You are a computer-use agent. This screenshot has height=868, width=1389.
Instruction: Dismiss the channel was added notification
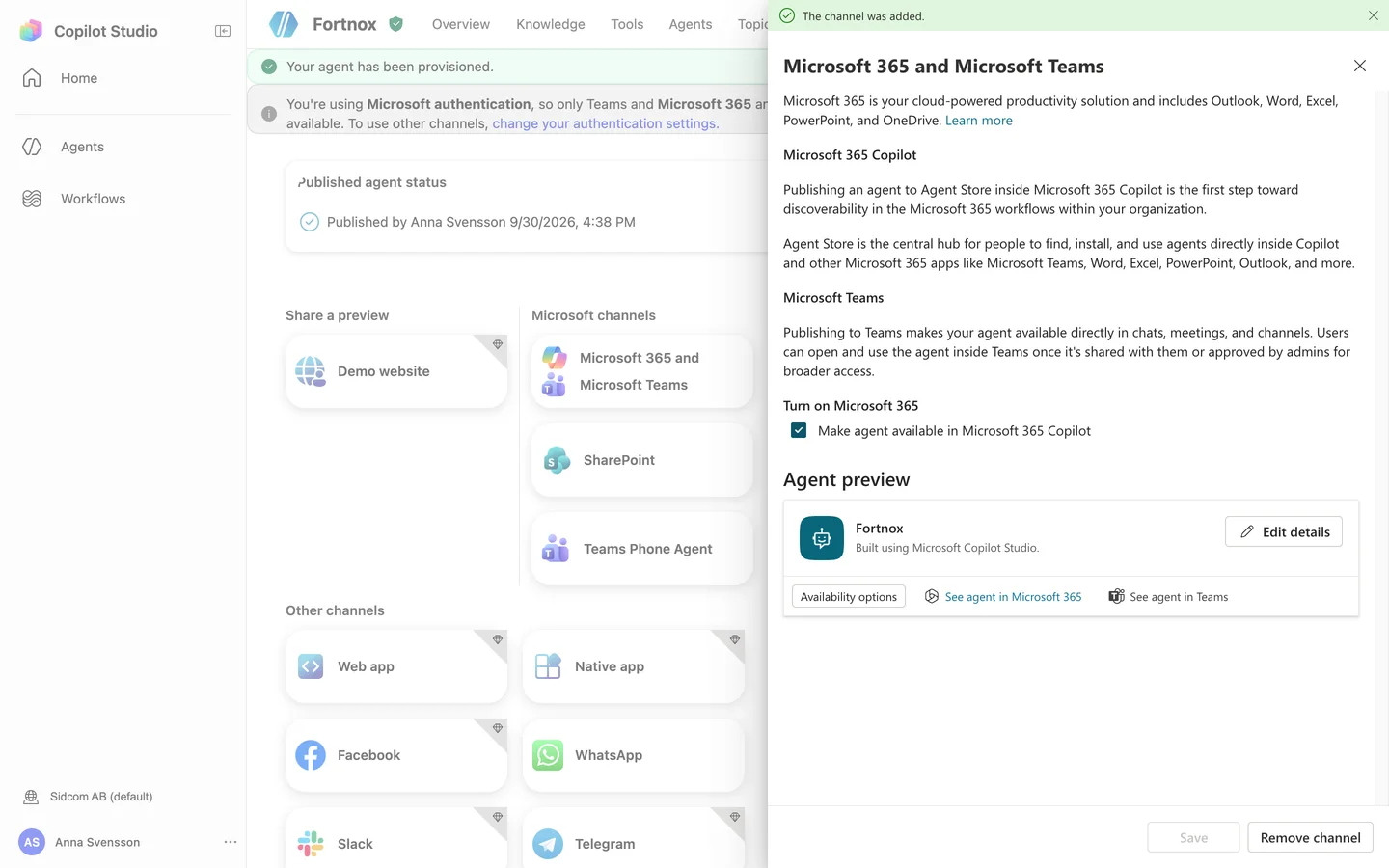coord(1374,15)
